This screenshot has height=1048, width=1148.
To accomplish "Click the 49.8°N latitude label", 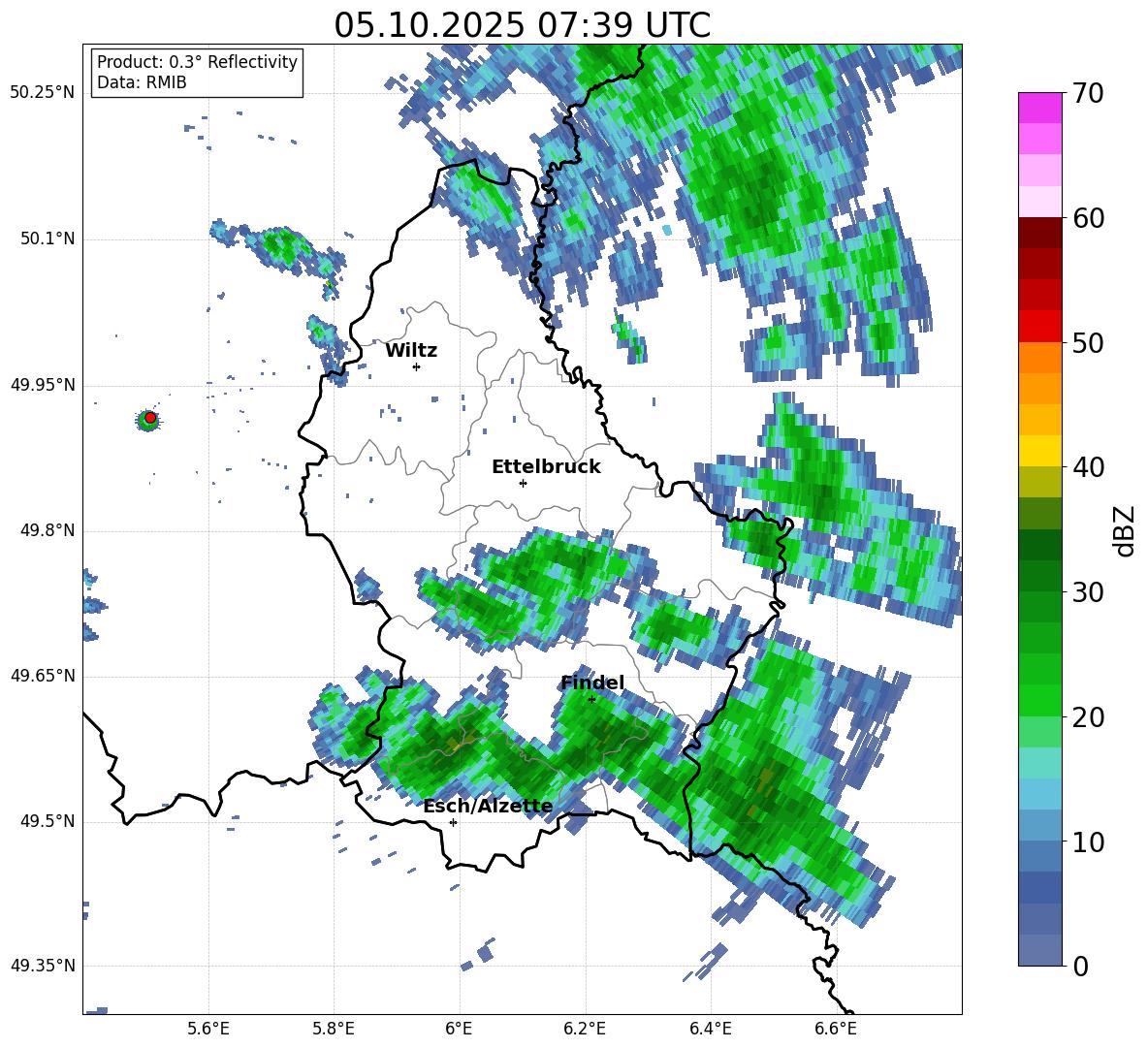I will point(47,530).
